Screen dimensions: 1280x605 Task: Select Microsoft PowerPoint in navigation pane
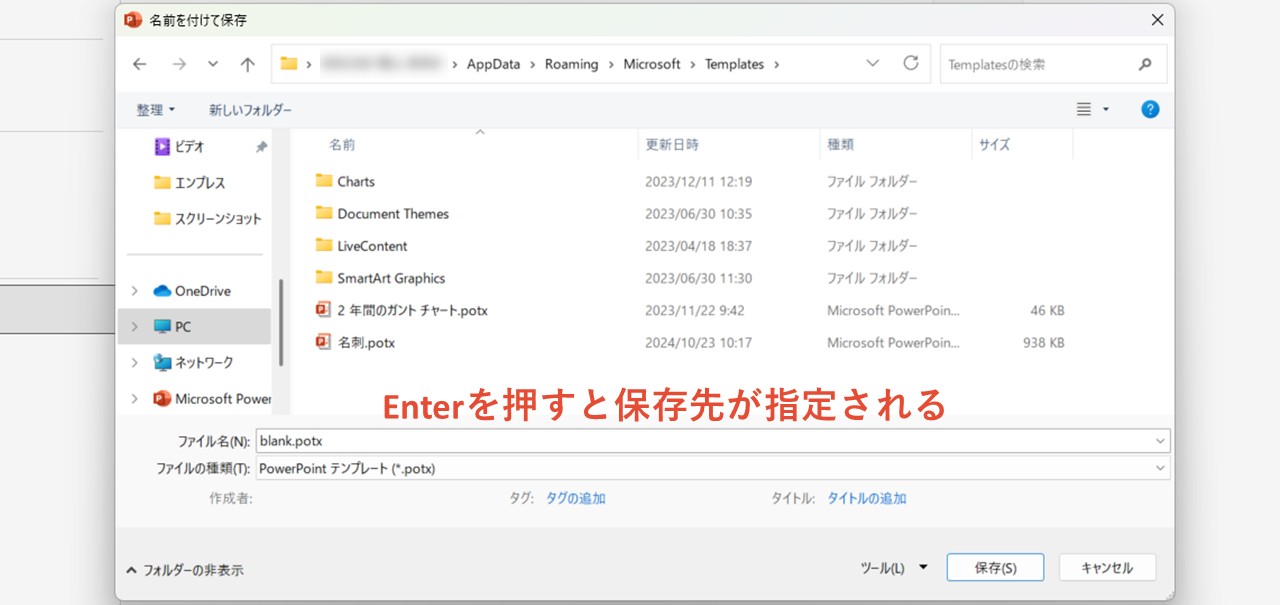[212, 399]
